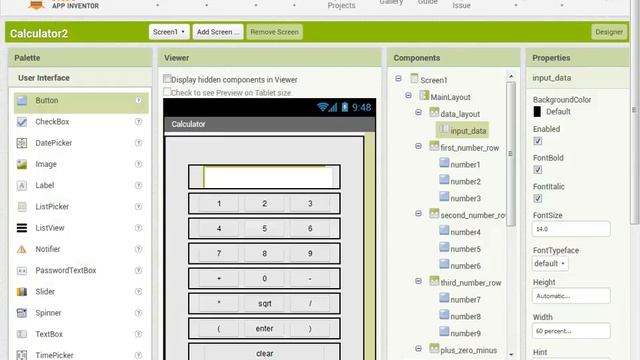640x360 pixels.
Task: Collapse the second_number_row tree node
Action: coord(418,213)
